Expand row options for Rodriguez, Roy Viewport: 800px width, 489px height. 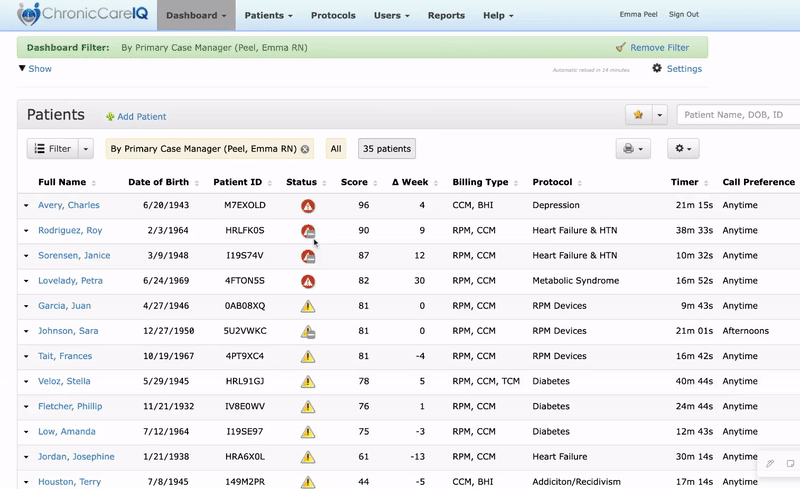click(x=27, y=231)
